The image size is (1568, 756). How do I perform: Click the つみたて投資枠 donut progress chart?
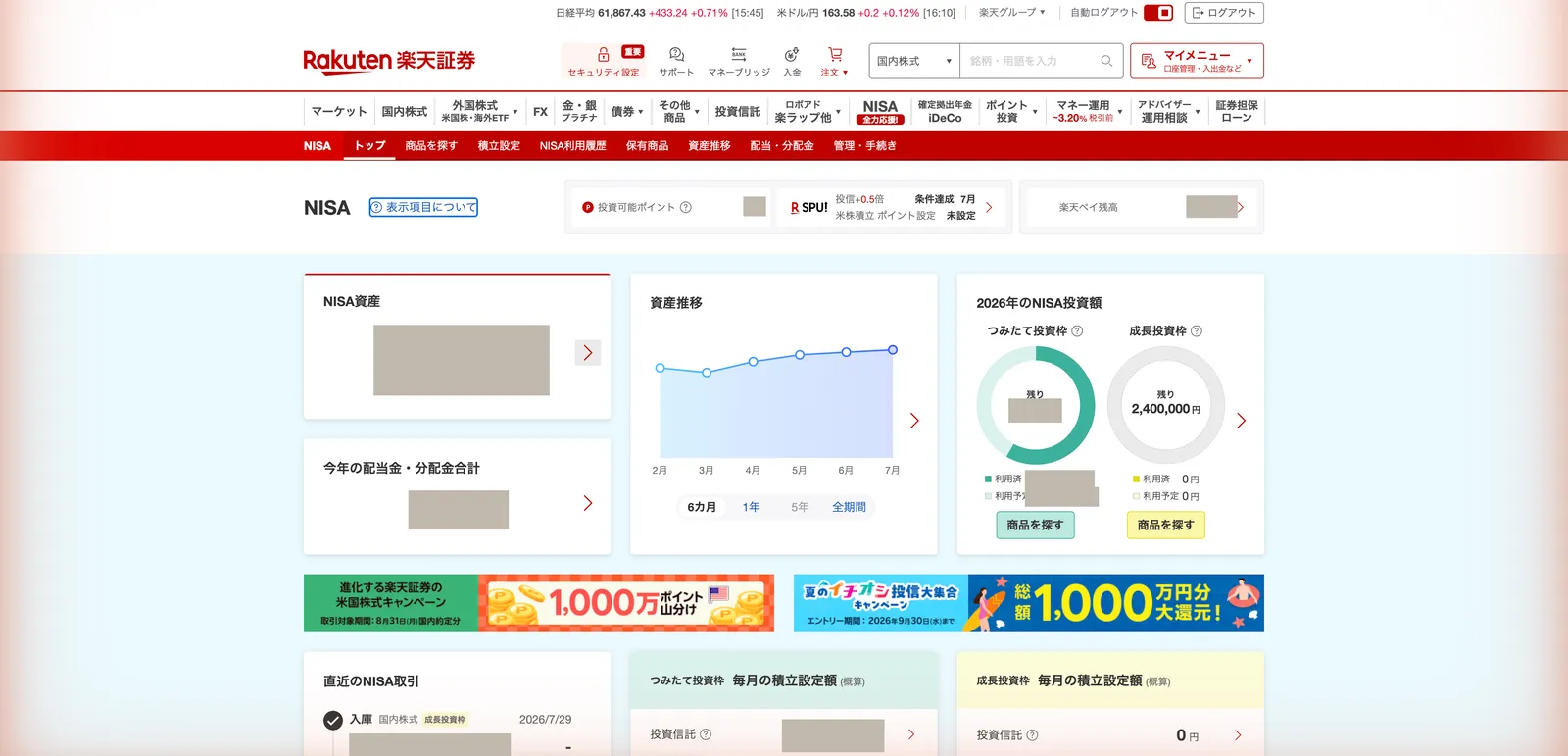click(x=1035, y=405)
